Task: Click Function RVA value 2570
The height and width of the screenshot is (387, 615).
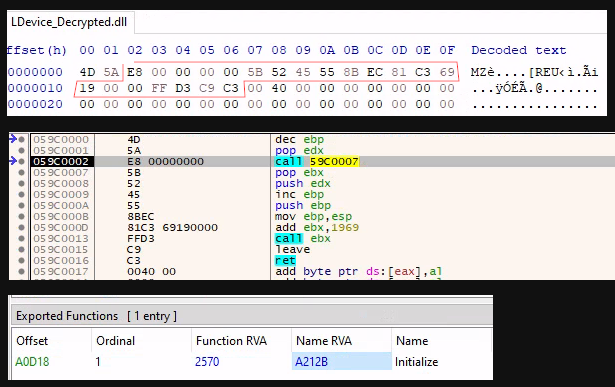Action: point(207,361)
